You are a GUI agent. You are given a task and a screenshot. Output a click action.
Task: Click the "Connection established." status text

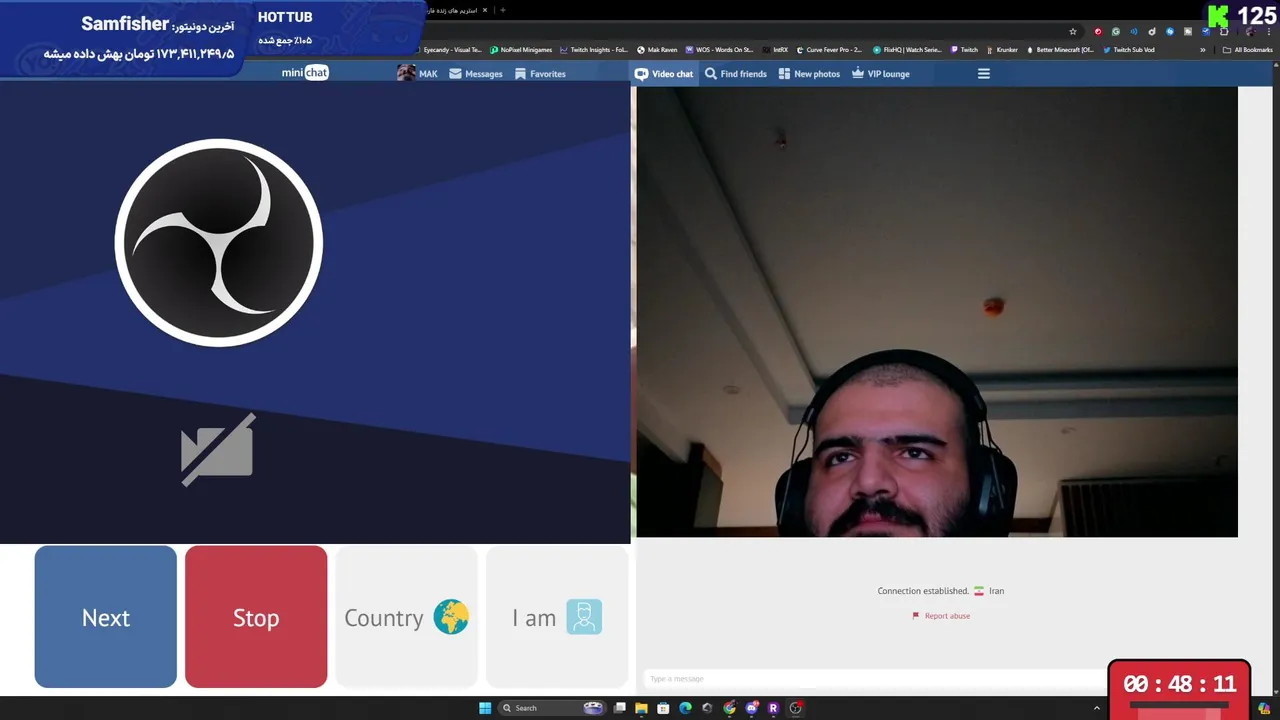coord(923,591)
